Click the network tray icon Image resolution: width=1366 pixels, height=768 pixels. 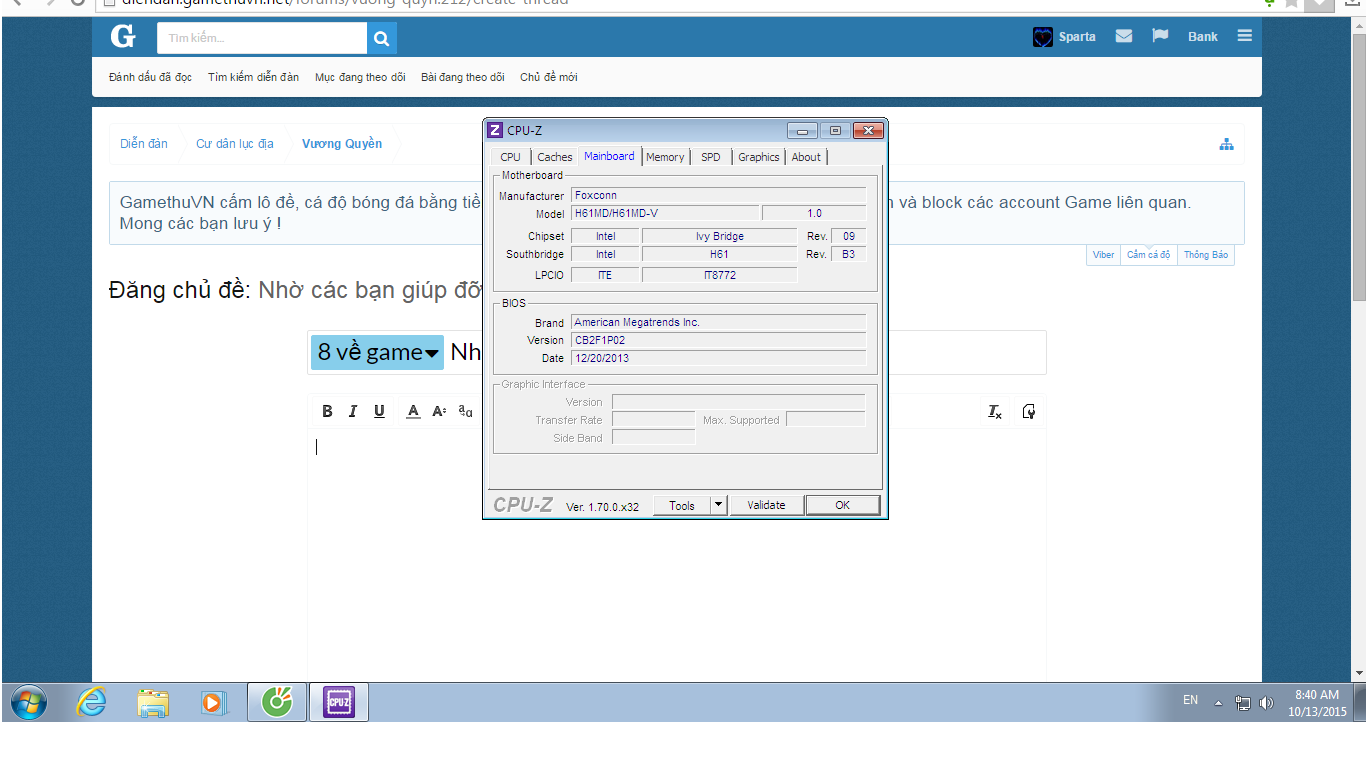[x=1243, y=703]
